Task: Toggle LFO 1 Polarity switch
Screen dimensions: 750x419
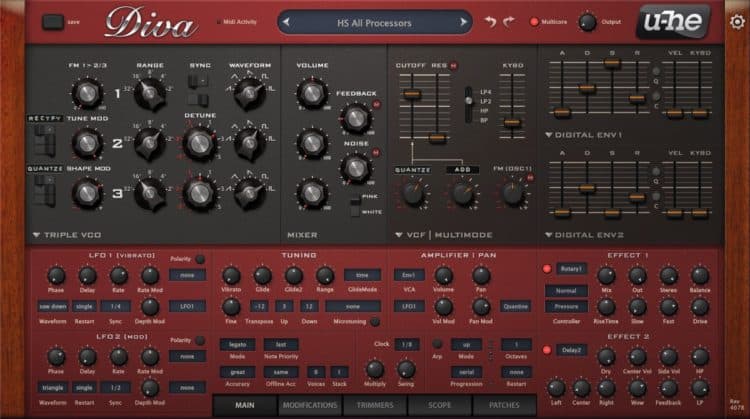Action: pos(200,259)
